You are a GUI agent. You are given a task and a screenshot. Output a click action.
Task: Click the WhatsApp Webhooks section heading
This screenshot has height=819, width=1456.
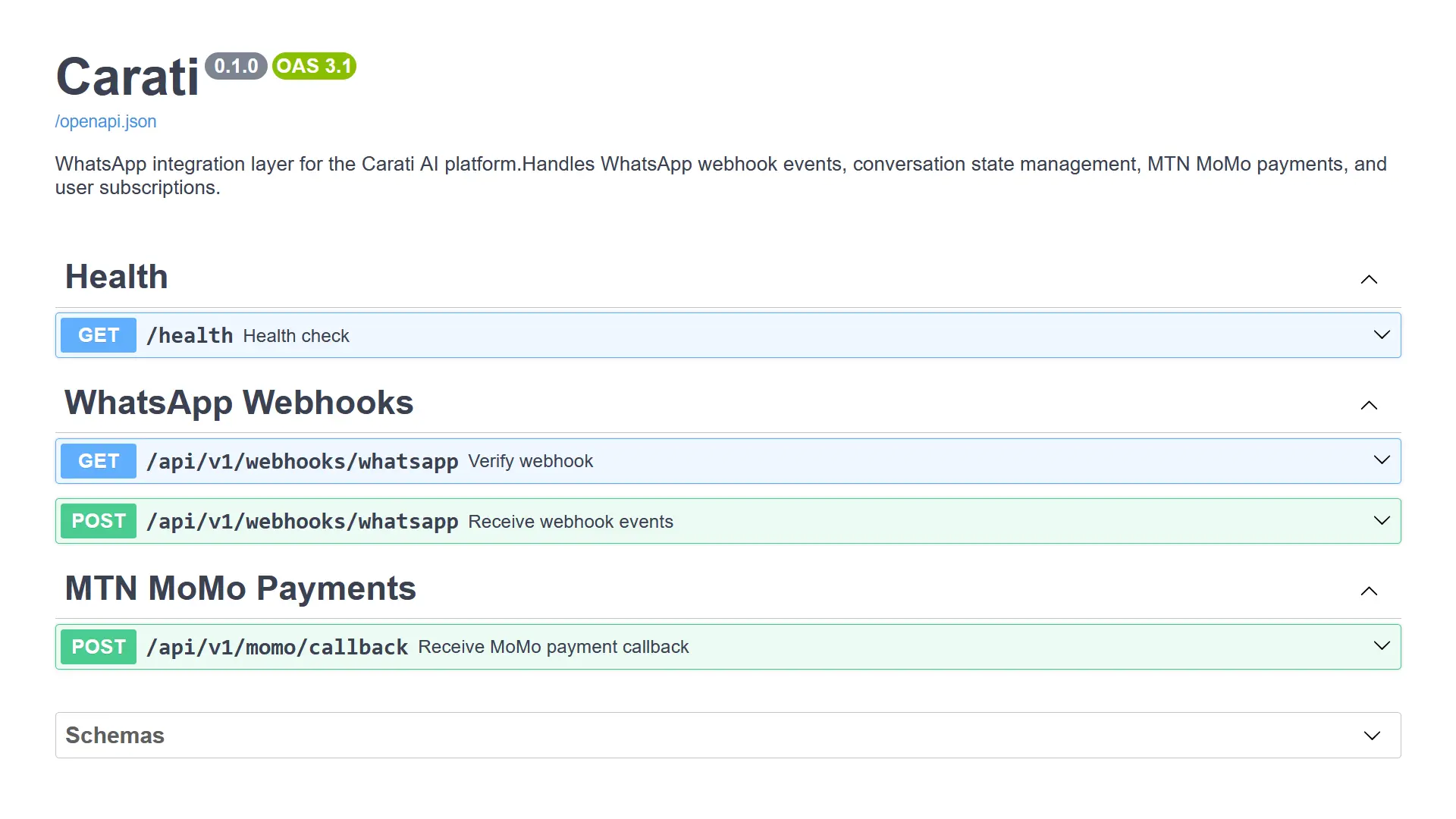(x=239, y=403)
